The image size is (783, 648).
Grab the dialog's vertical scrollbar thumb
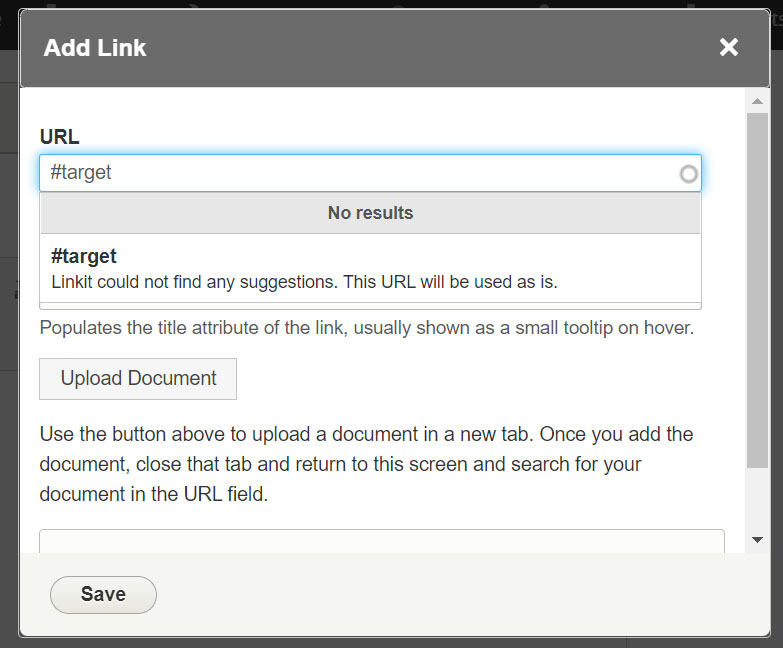point(757,290)
